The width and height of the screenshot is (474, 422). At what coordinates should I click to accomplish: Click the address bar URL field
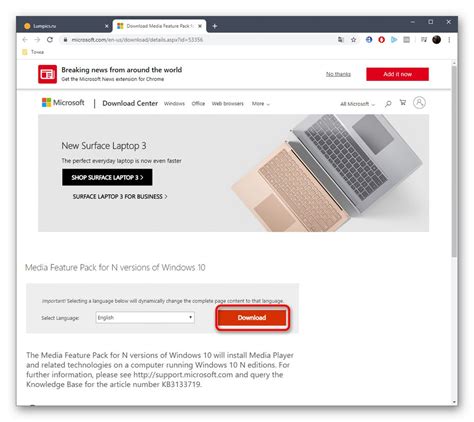[x=200, y=40]
